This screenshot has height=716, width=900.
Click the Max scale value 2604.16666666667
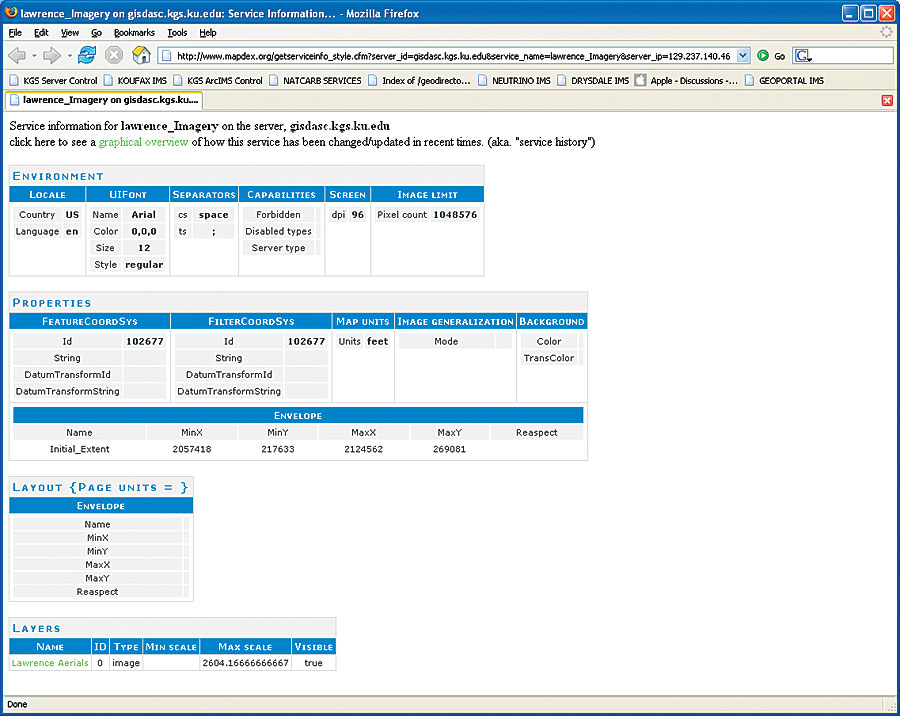(x=245, y=663)
